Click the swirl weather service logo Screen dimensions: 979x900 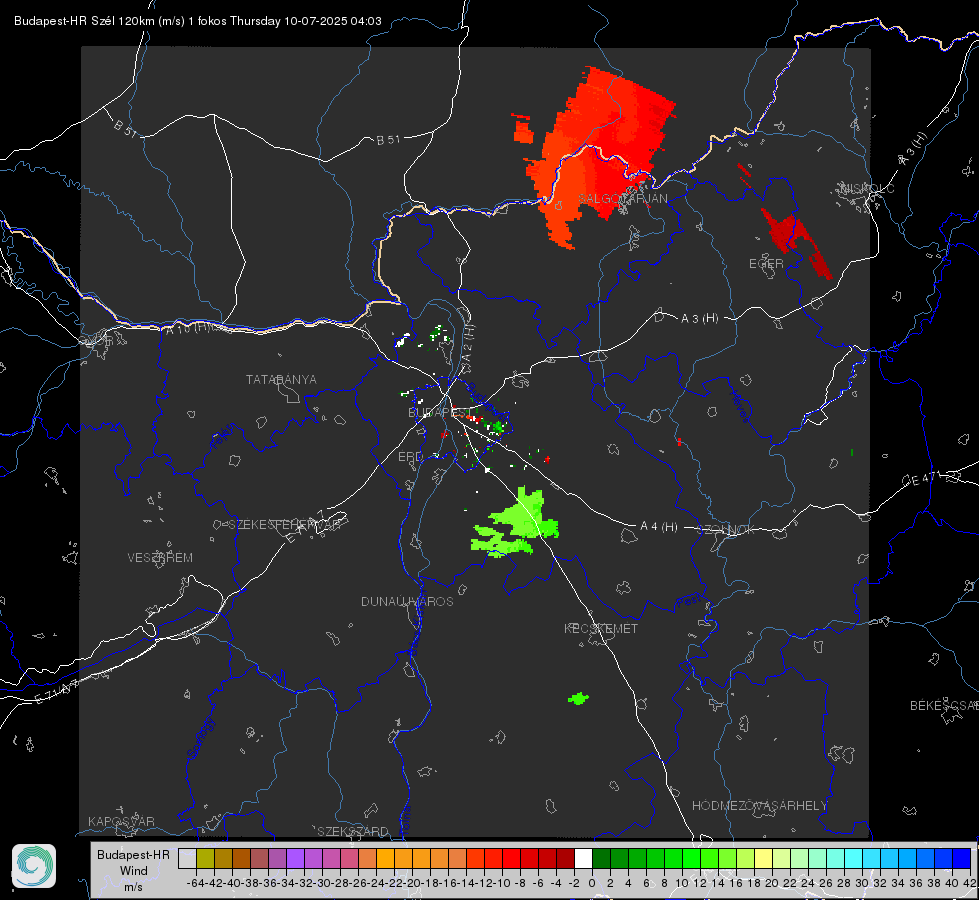34,866
